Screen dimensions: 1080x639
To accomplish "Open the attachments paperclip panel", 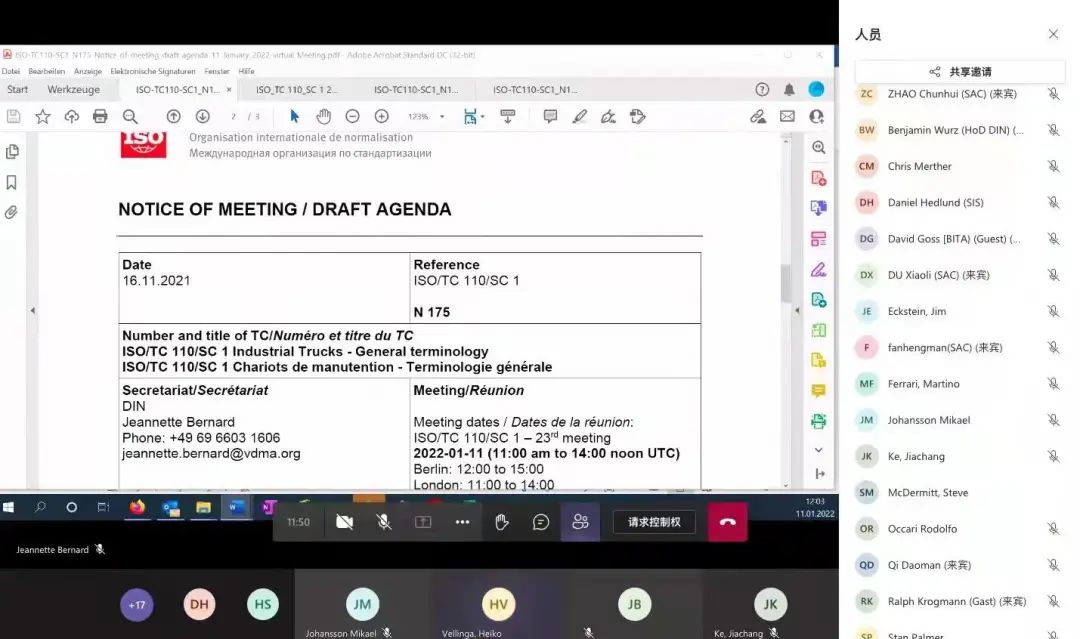I will click(x=12, y=213).
